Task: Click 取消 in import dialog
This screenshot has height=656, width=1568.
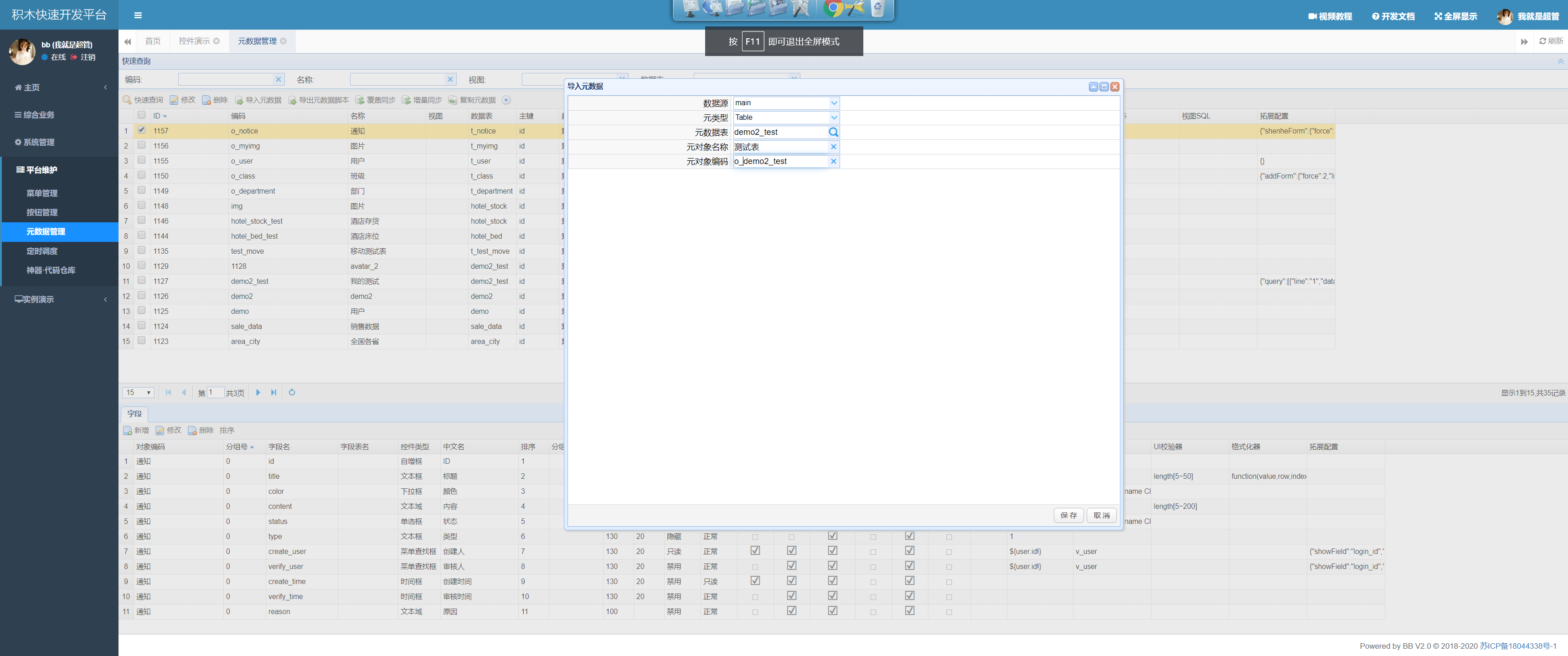Action: point(1101,515)
